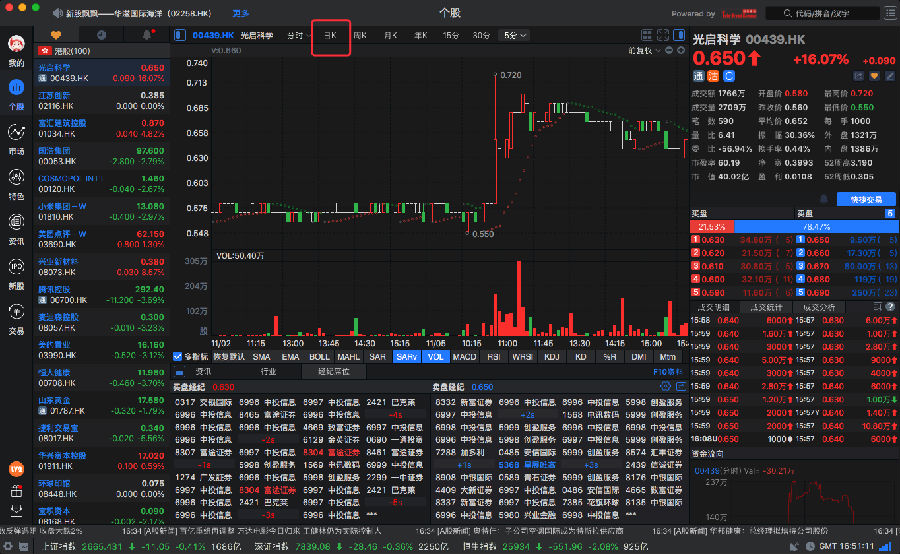Open the 前复权 adjustment dropdown
The image size is (900, 554).
644,51
